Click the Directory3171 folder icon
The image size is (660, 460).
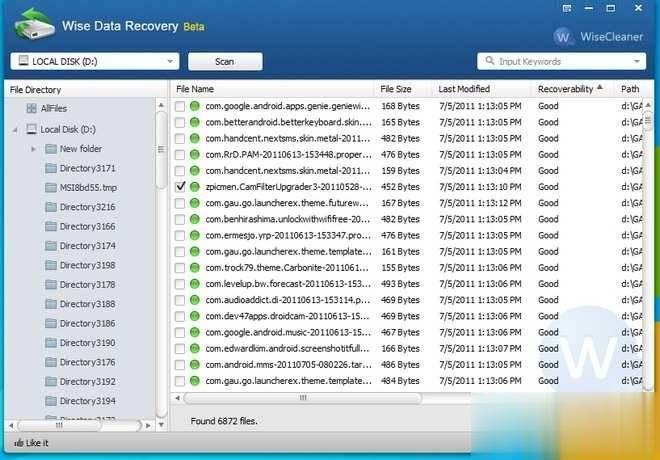(51, 168)
